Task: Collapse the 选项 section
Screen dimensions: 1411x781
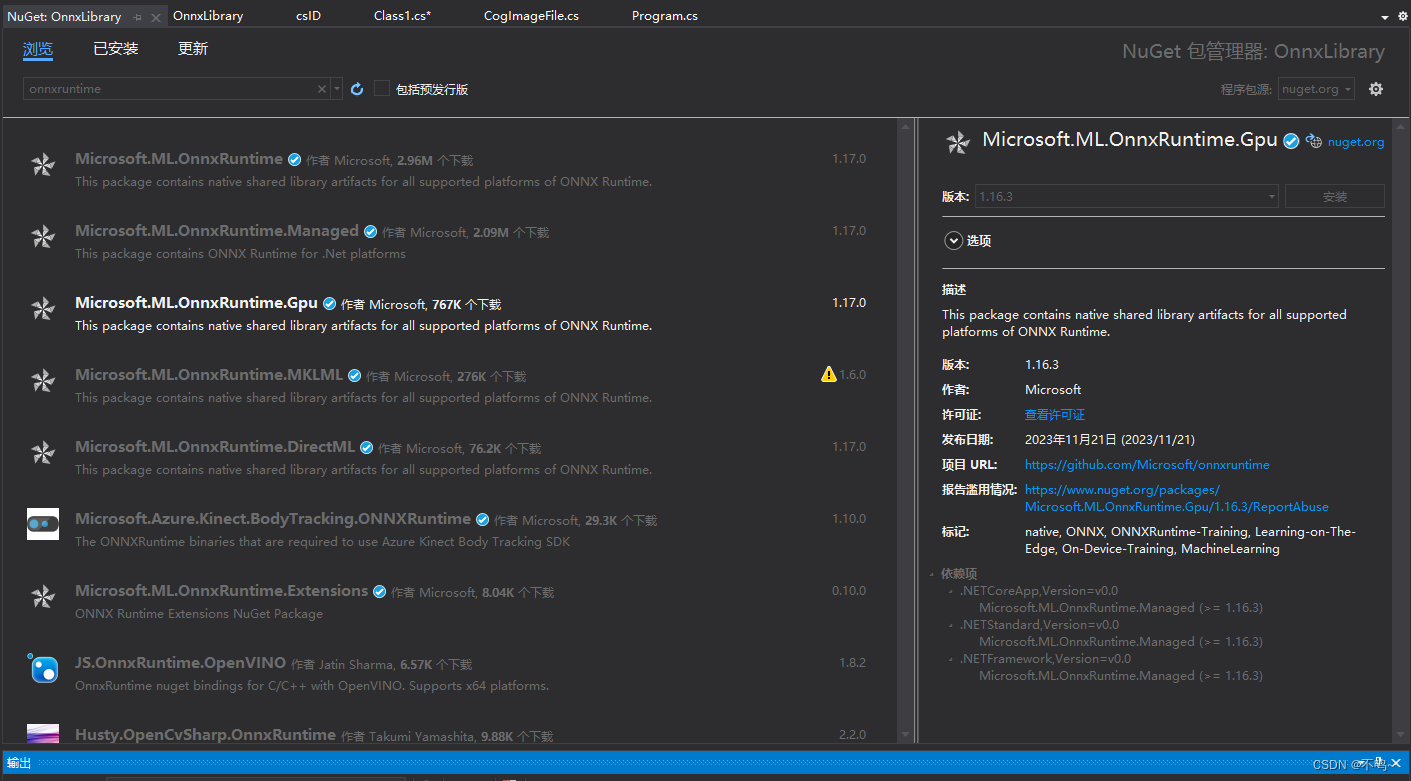Action: (953, 240)
